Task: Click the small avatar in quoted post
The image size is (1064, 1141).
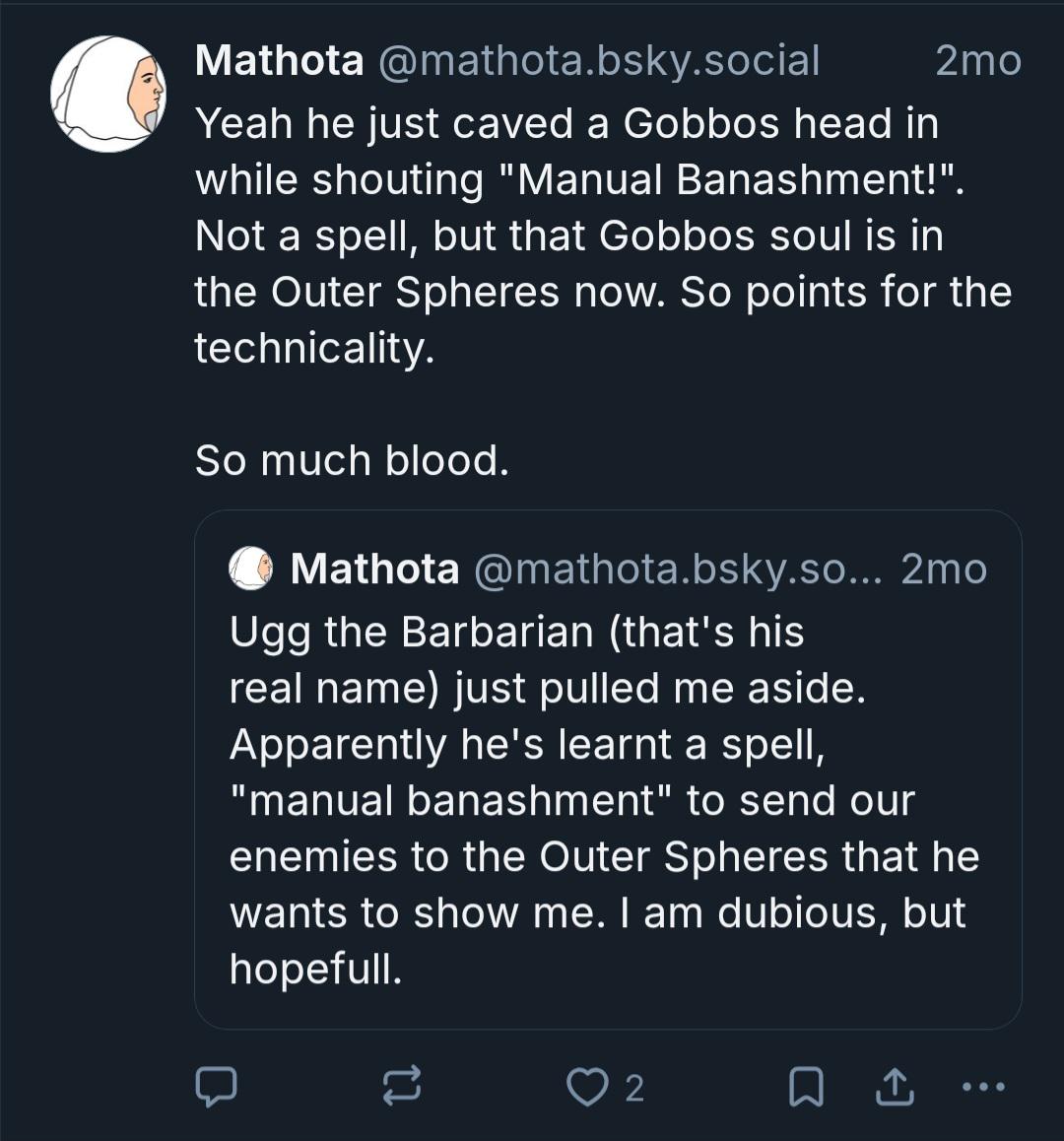Action: point(250,569)
